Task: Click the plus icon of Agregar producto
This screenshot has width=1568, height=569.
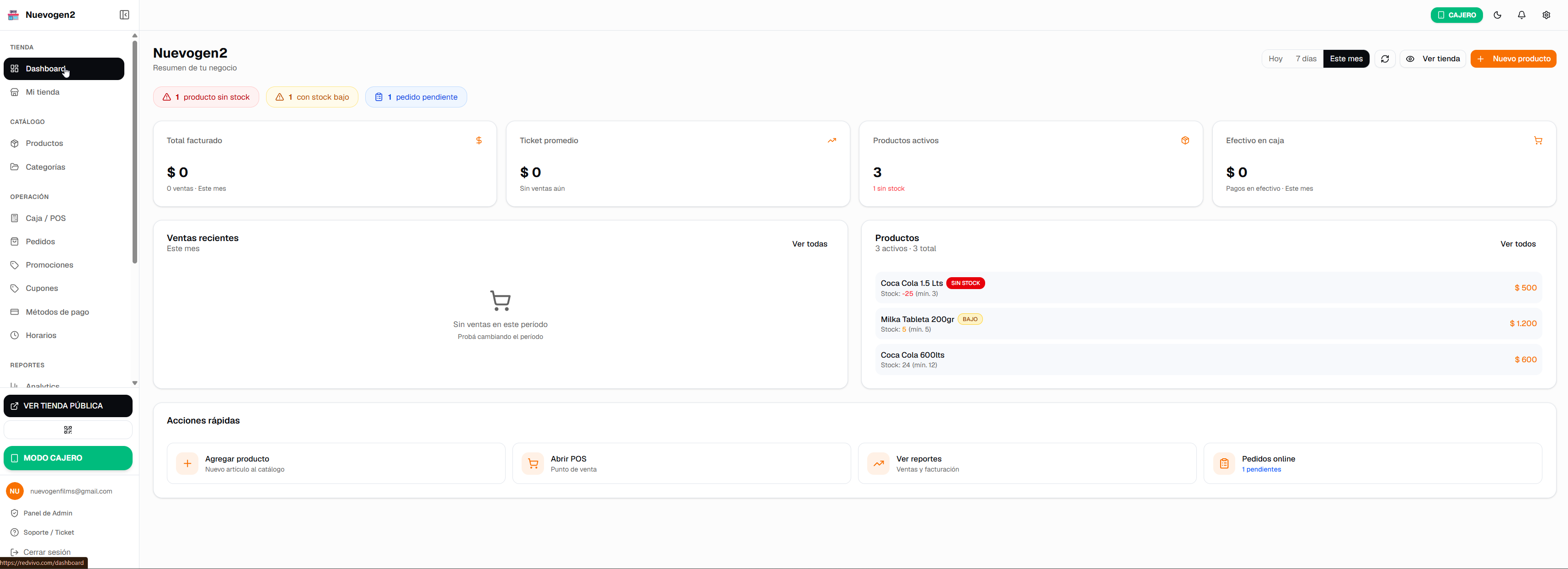Action: (x=187, y=464)
